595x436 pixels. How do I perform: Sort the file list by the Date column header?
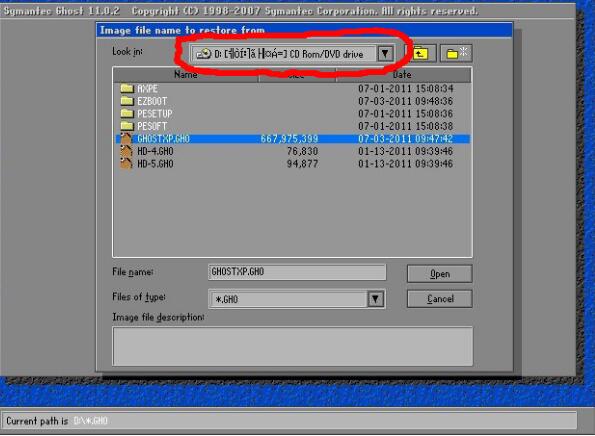point(404,74)
